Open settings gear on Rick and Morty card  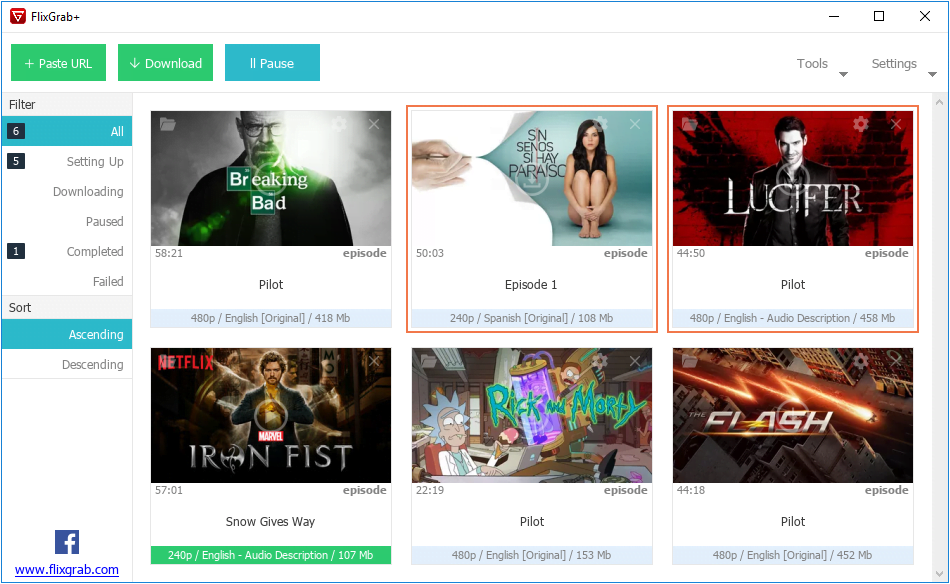click(x=600, y=361)
